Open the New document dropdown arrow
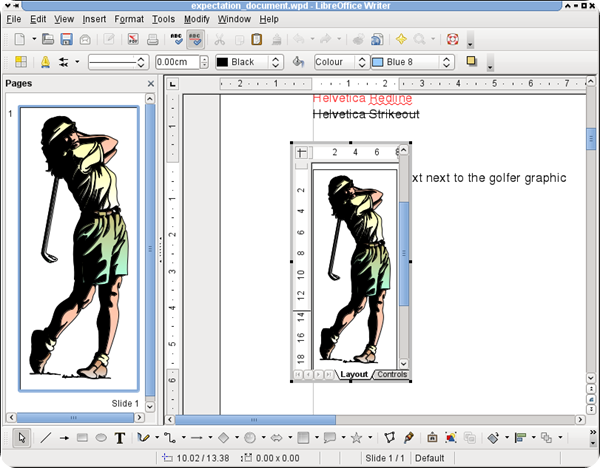The width and height of the screenshot is (600, 468). coord(34,39)
